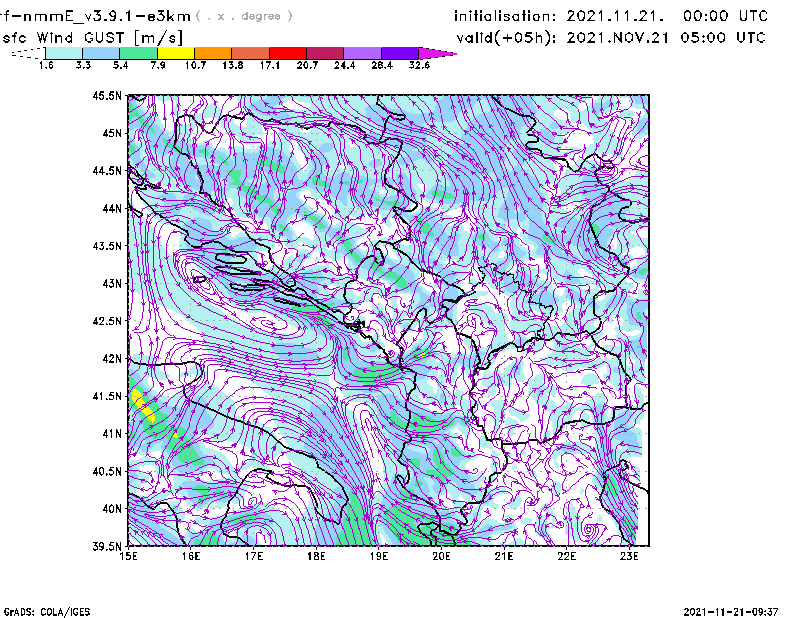800x618 pixels.
Task: Click the 32.6 colorbar value label
Action: (x=419, y=65)
